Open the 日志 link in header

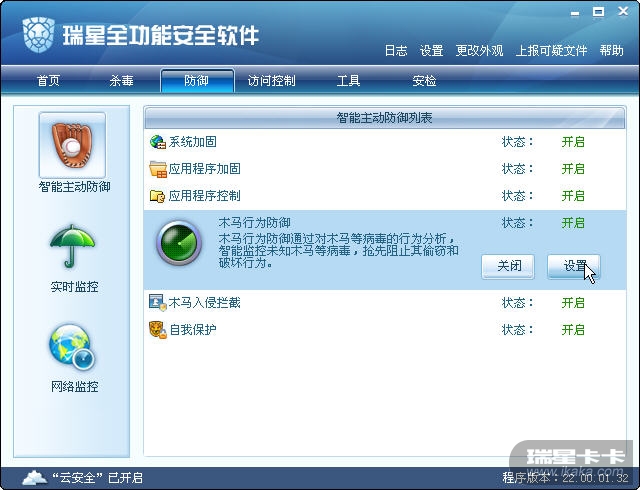396,51
